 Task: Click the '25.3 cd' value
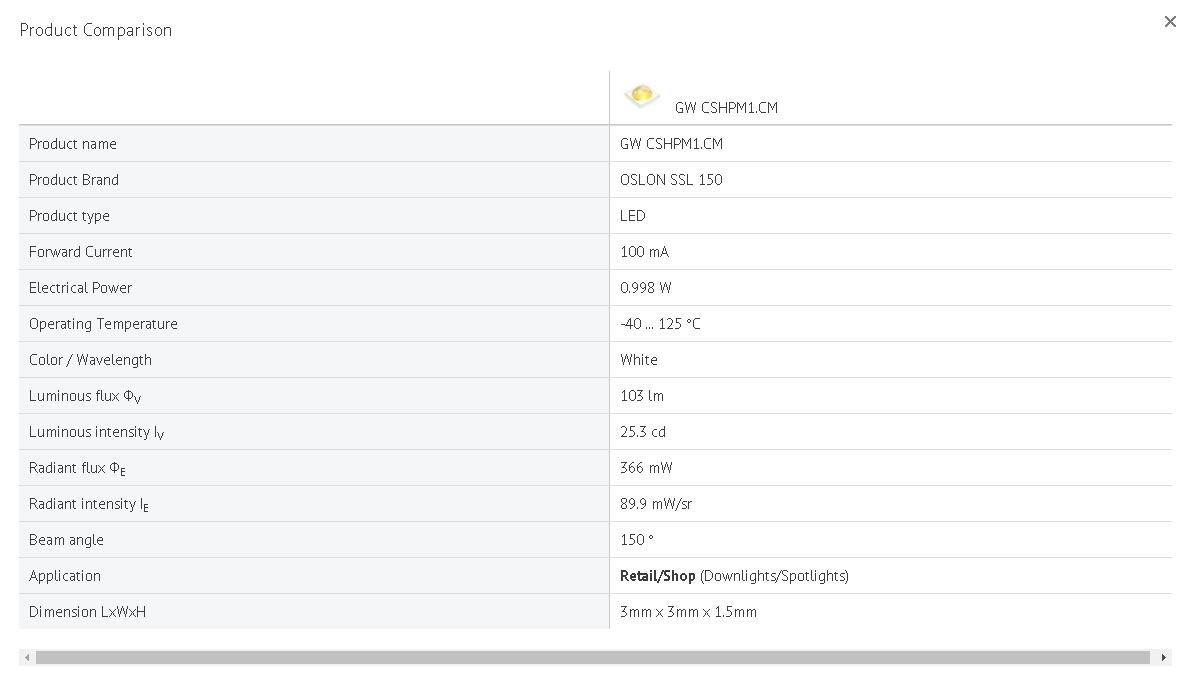coord(643,432)
